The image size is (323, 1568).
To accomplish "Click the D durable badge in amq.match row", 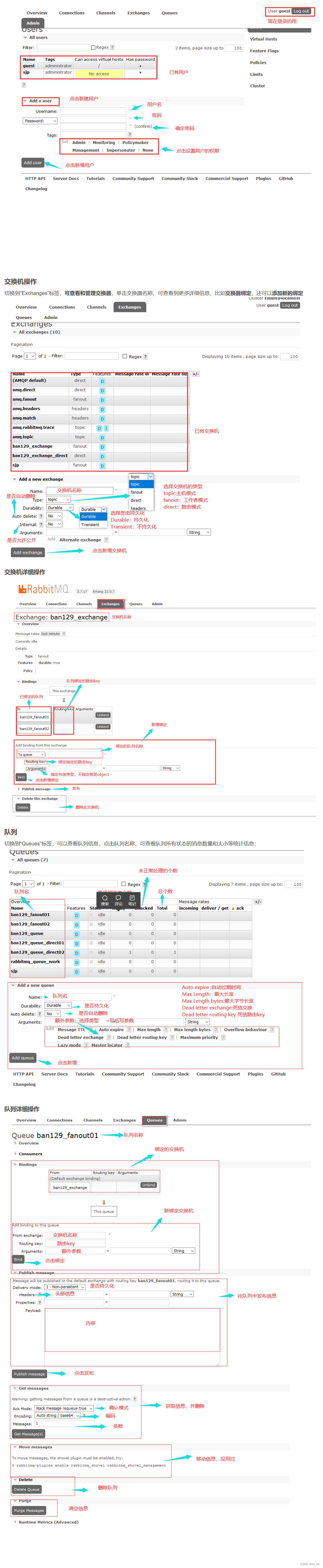I will coord(102,419).
